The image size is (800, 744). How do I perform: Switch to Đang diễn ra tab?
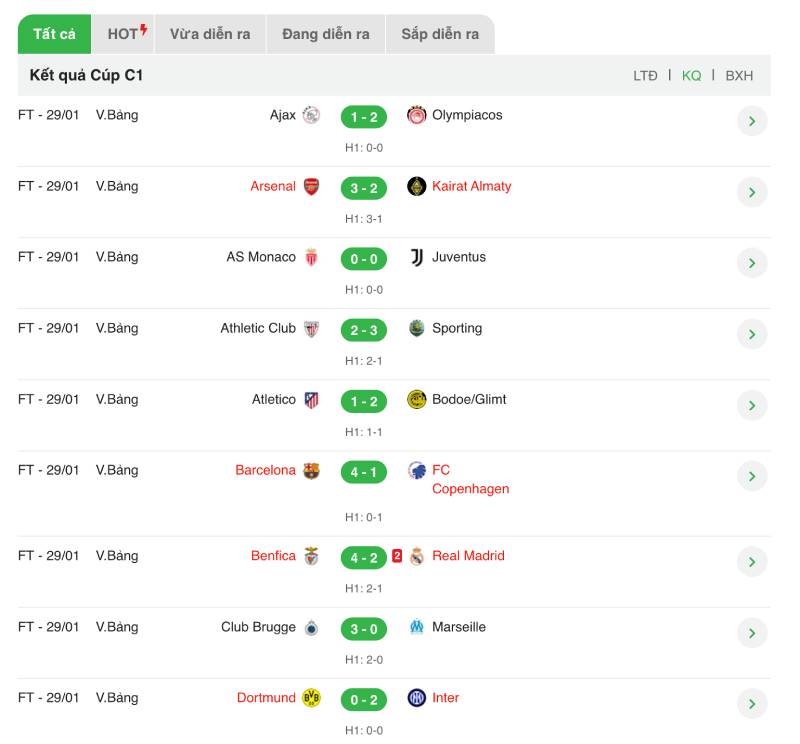[x=326, y=34]
